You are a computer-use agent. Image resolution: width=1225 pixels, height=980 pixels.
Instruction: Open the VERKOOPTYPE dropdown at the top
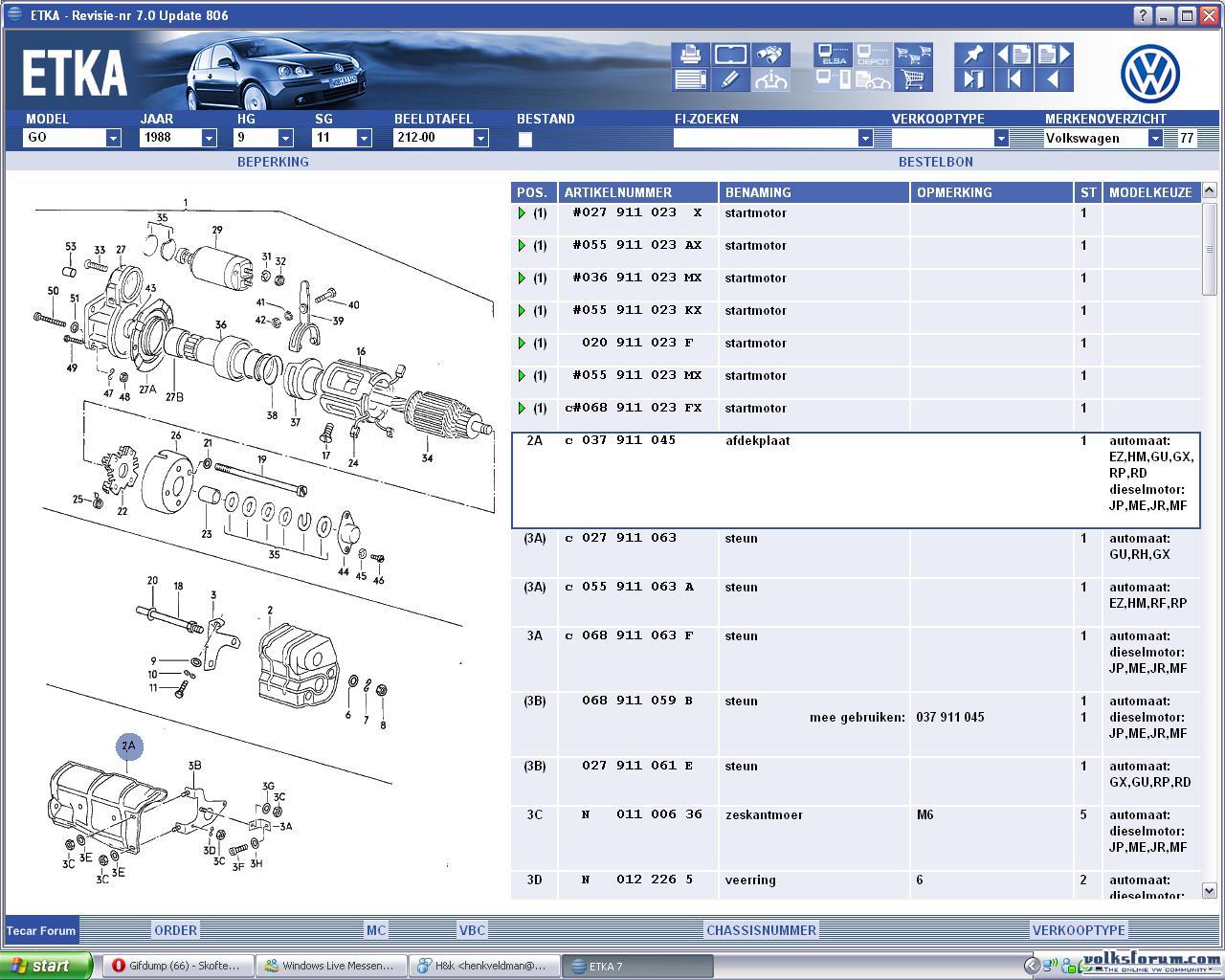point(1001,138)
